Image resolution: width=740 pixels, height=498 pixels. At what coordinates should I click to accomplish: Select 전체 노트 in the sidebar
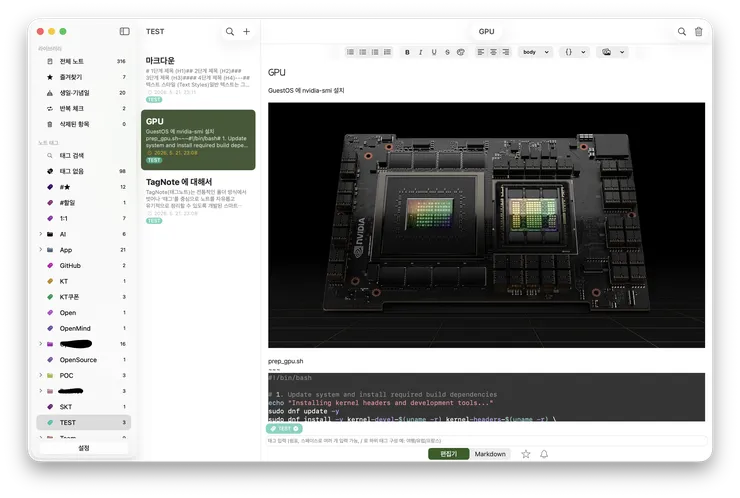pos(84,61)
